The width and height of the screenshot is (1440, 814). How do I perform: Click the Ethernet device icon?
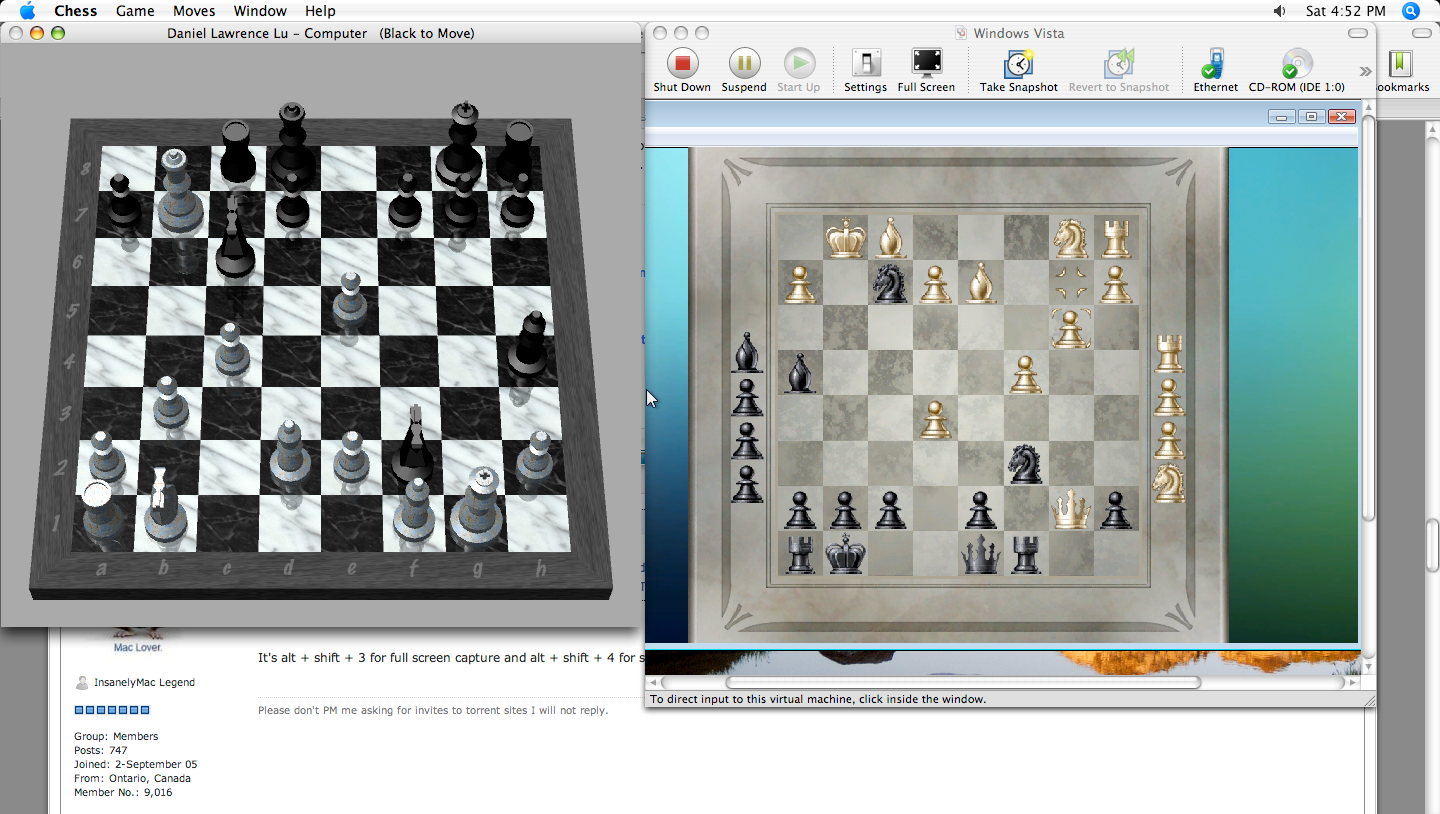point(1215,71)
